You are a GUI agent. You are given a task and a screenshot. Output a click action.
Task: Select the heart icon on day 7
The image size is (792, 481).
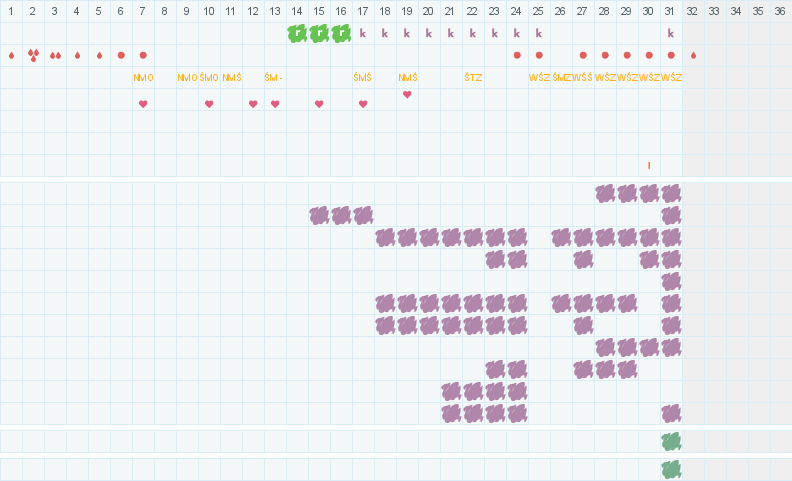(143, 104)
